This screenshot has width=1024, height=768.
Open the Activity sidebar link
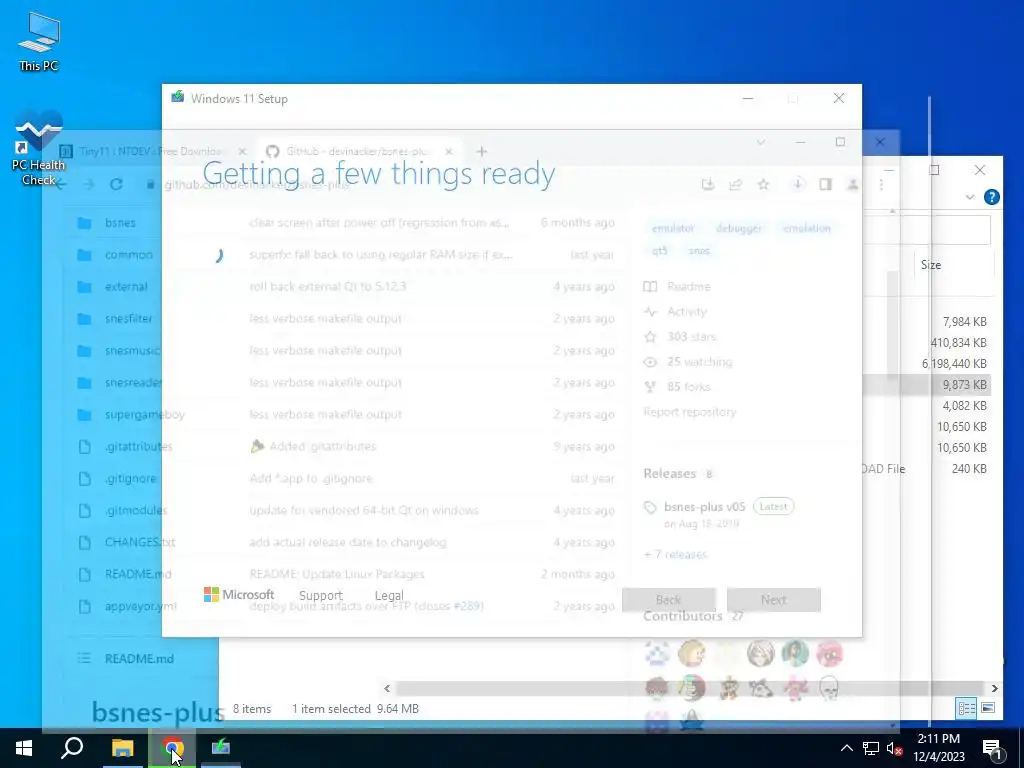pyautogui.click(x=687, y=312)
